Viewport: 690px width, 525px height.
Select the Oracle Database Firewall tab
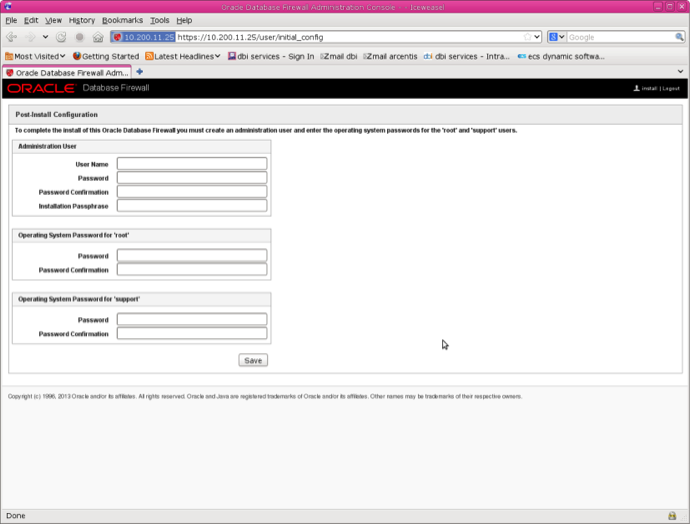pyautogui.click(x=66, y=72)
